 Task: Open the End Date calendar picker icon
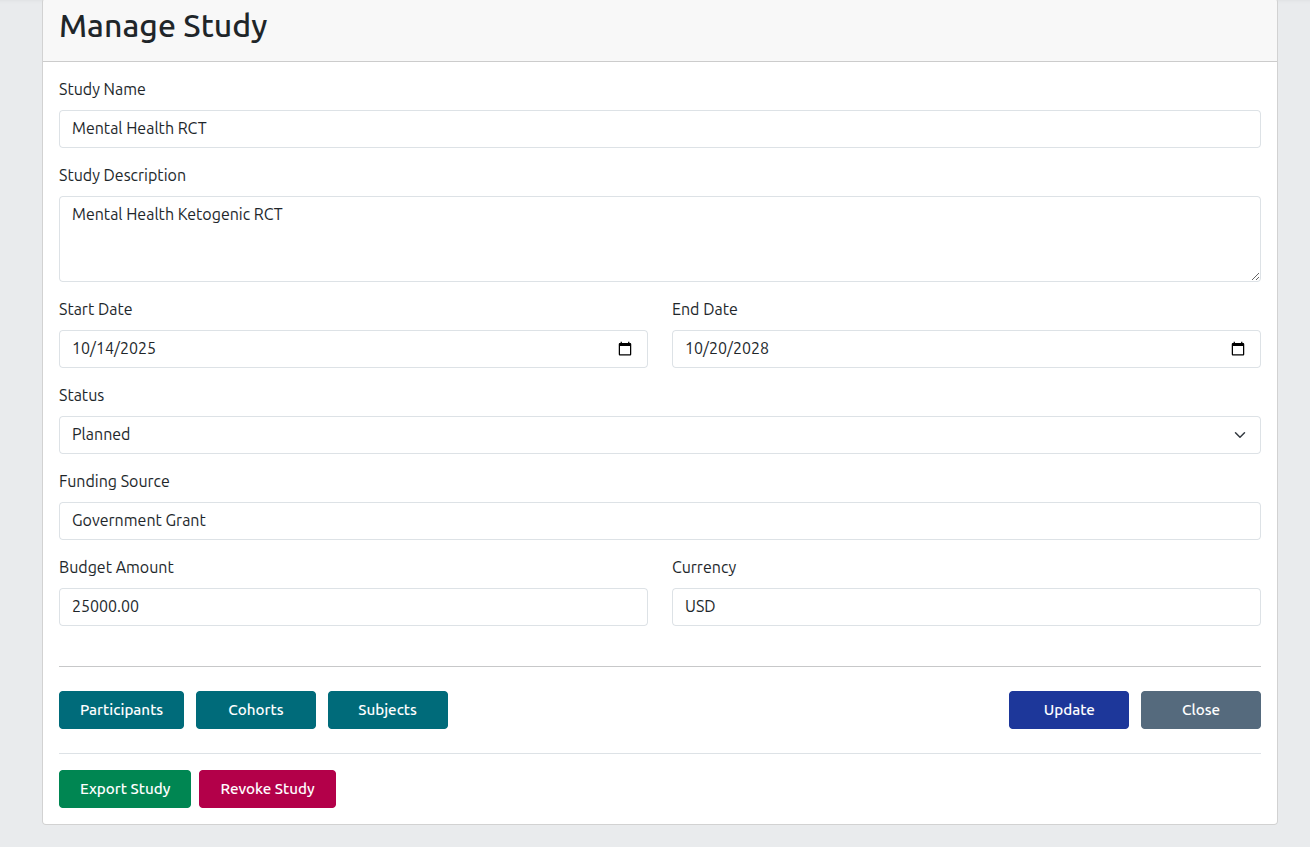tap(1237, 349)
